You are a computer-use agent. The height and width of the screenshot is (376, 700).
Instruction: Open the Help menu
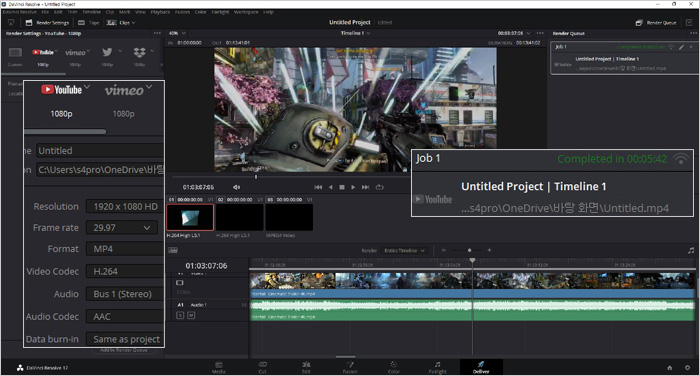click(x=268, y=12)
